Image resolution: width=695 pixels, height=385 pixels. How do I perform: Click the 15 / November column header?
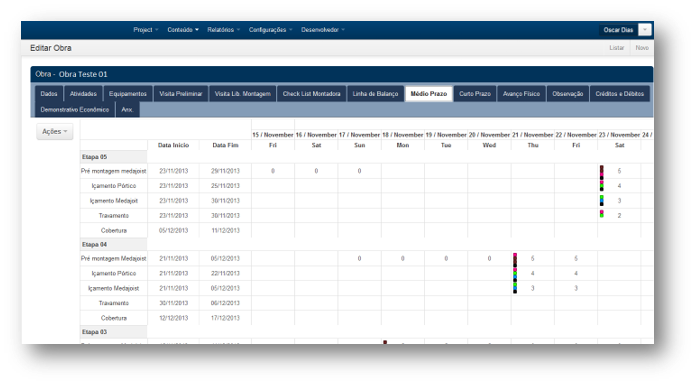pos(273,135)
